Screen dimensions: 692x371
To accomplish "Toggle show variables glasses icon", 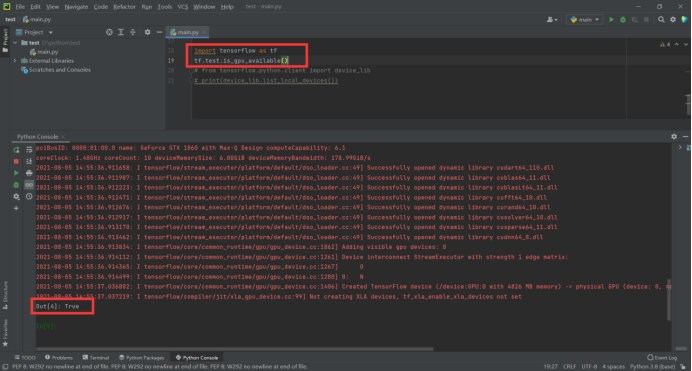I will pyautogui.click(x=29, y=185).
